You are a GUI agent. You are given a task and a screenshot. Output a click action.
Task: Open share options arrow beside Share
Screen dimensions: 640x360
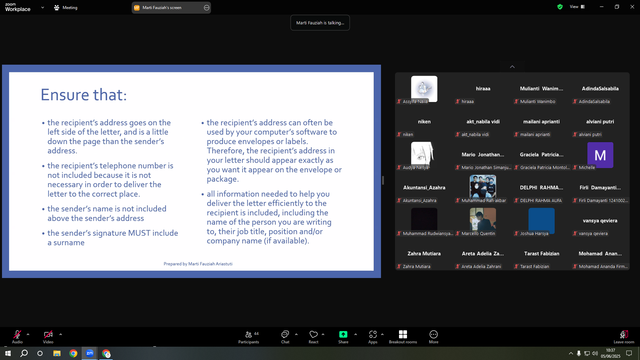pos(356,334)
